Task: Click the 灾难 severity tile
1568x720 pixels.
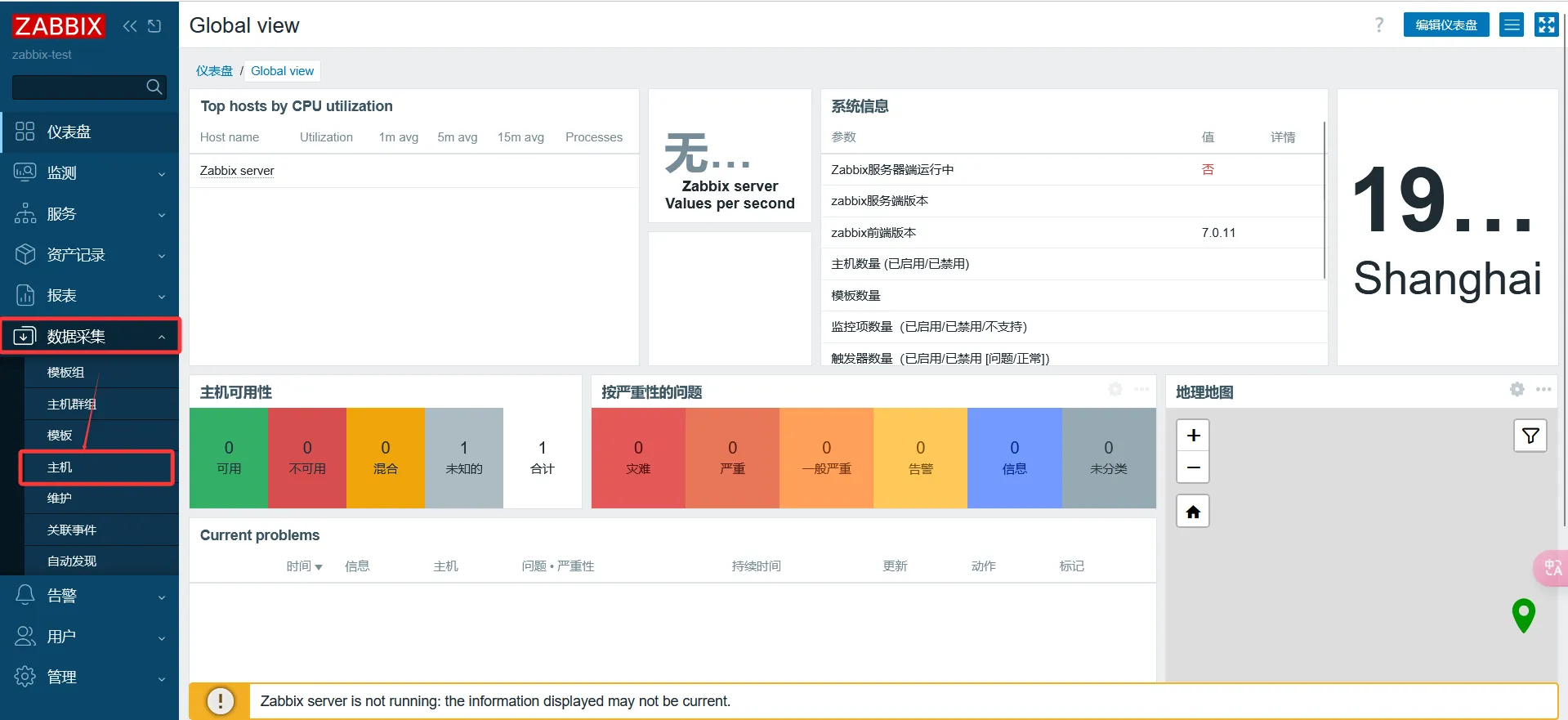Action: pyautogui.click(x=638, y=458)
